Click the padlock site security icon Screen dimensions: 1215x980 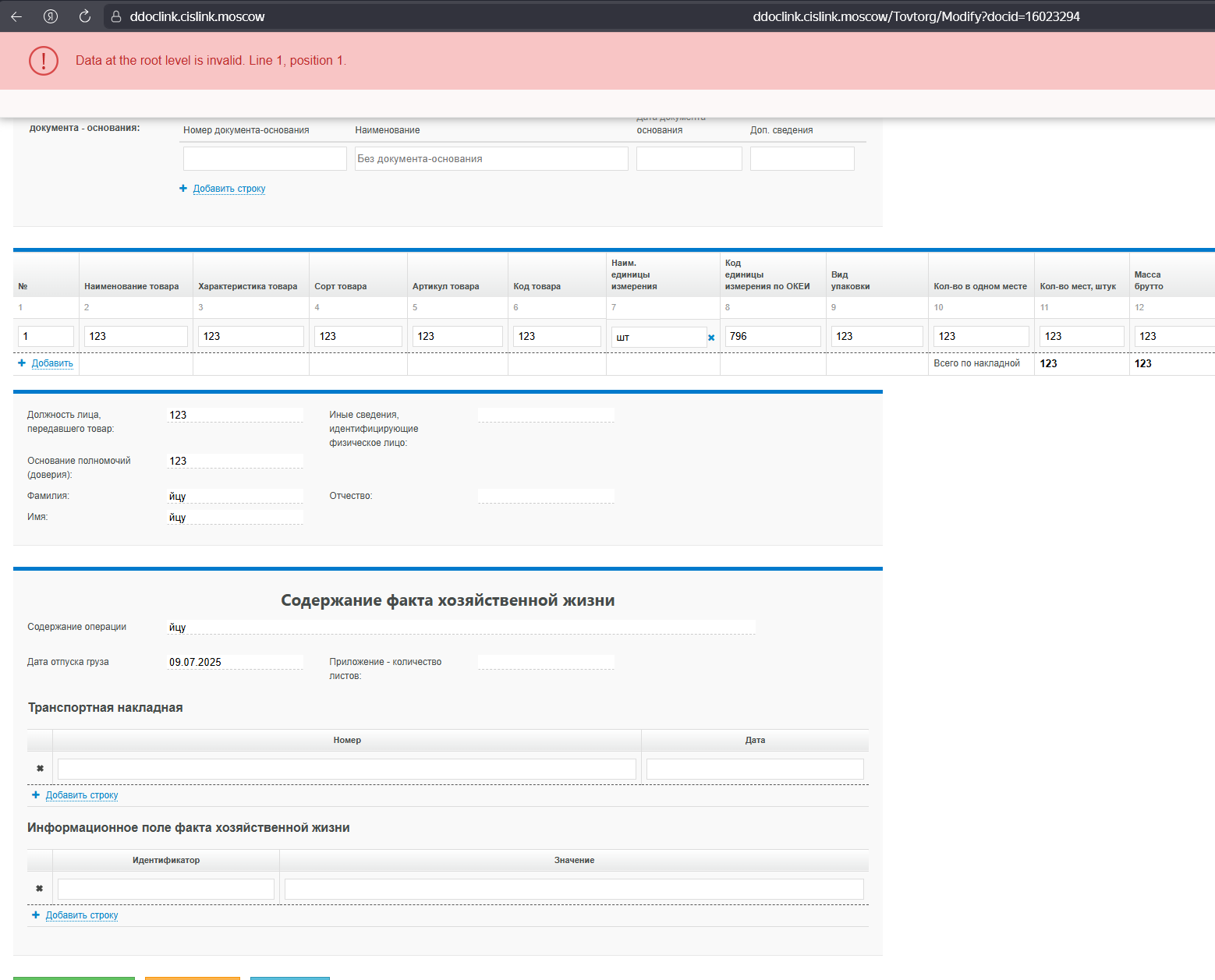tap(116, 16)
